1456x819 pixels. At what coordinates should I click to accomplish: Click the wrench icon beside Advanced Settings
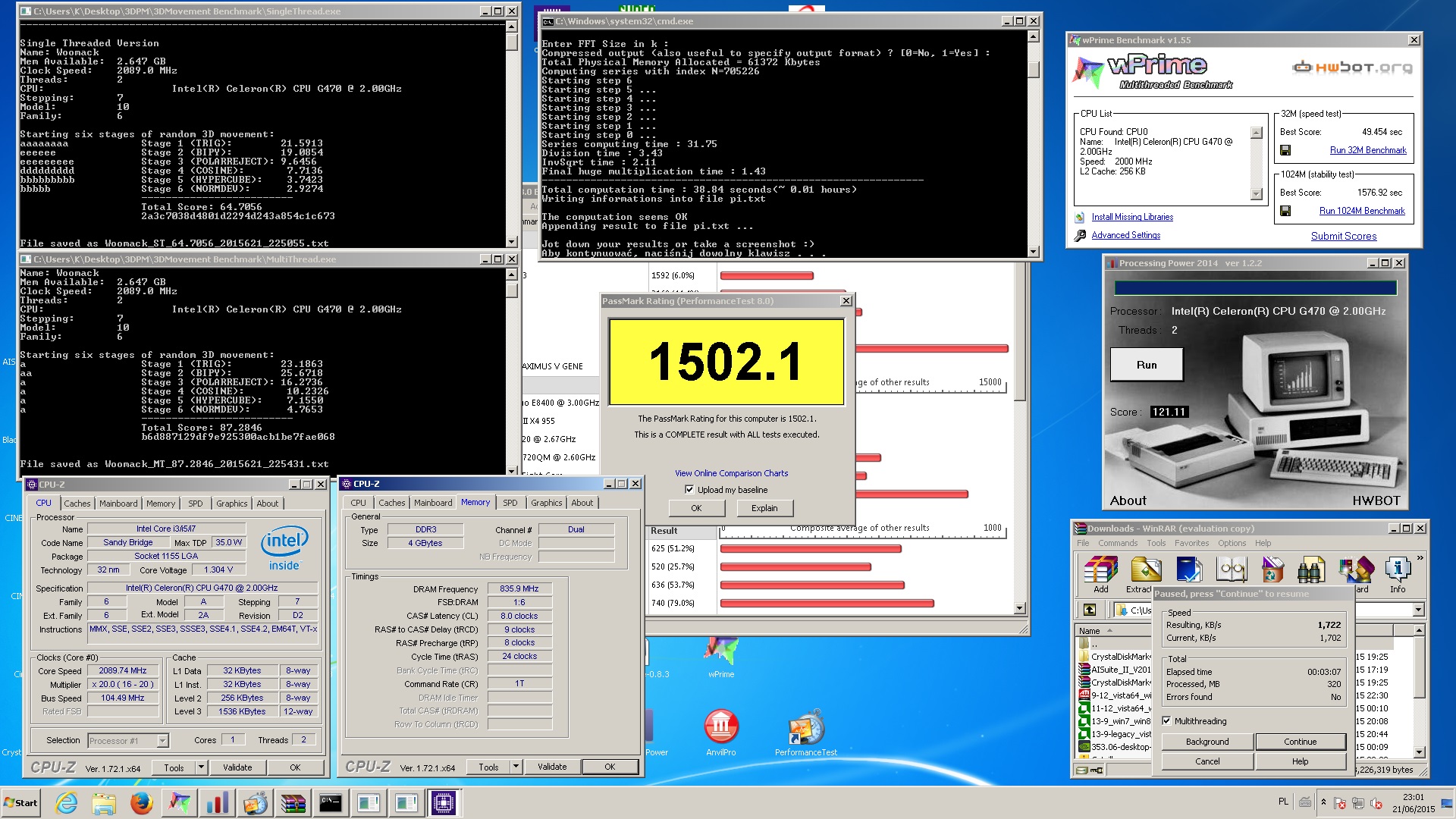point(1080,236)
